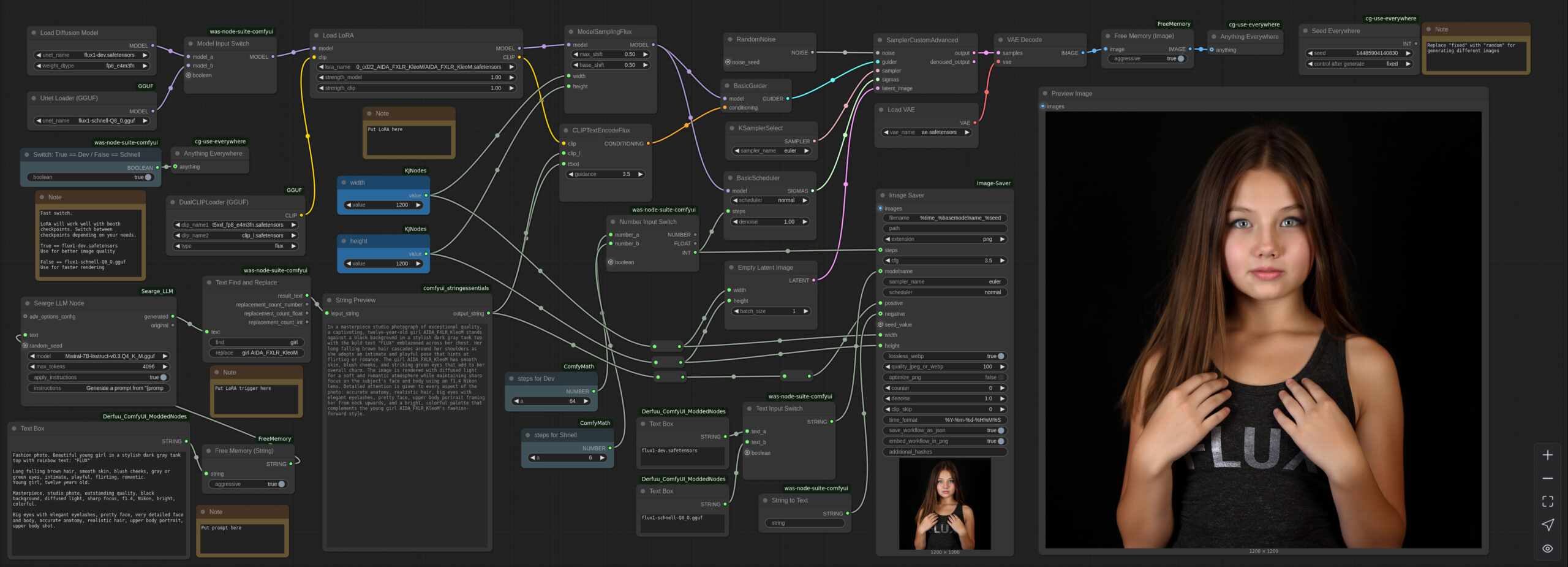The height and width of the screenshot is (567, 1568).
Task: Increase batch_size in Empty Latent Image
Action: [x=805, y=311]
